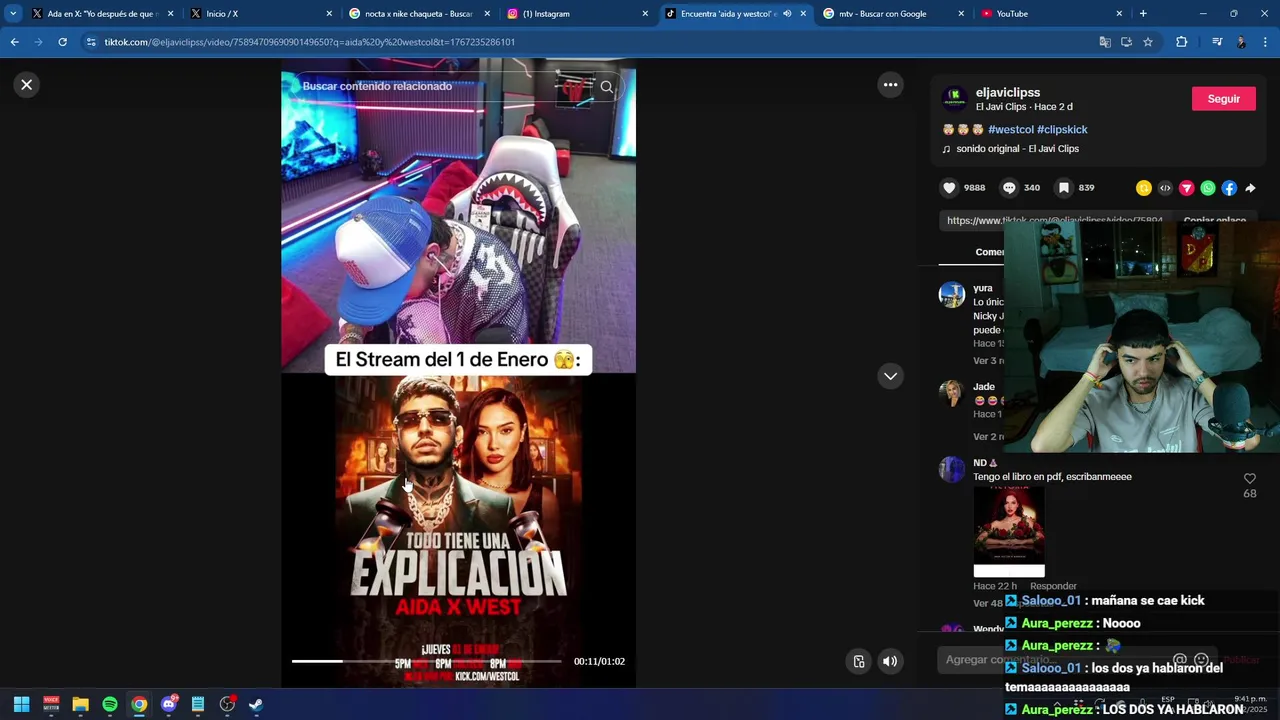The width and height of the screenshot is (1280, 720).
Task: Like the video using the heart icon
Action: 950,188
